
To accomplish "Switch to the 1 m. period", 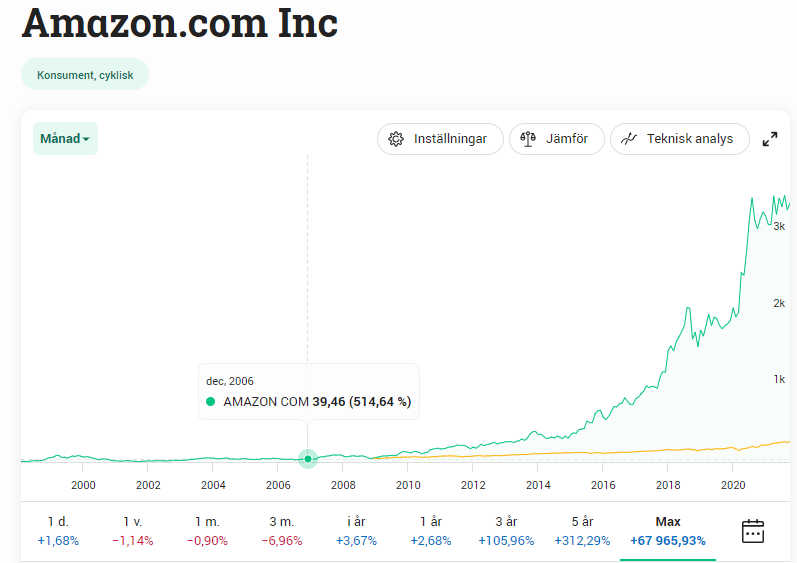I will pyautogui.click(x=207, y=531).
